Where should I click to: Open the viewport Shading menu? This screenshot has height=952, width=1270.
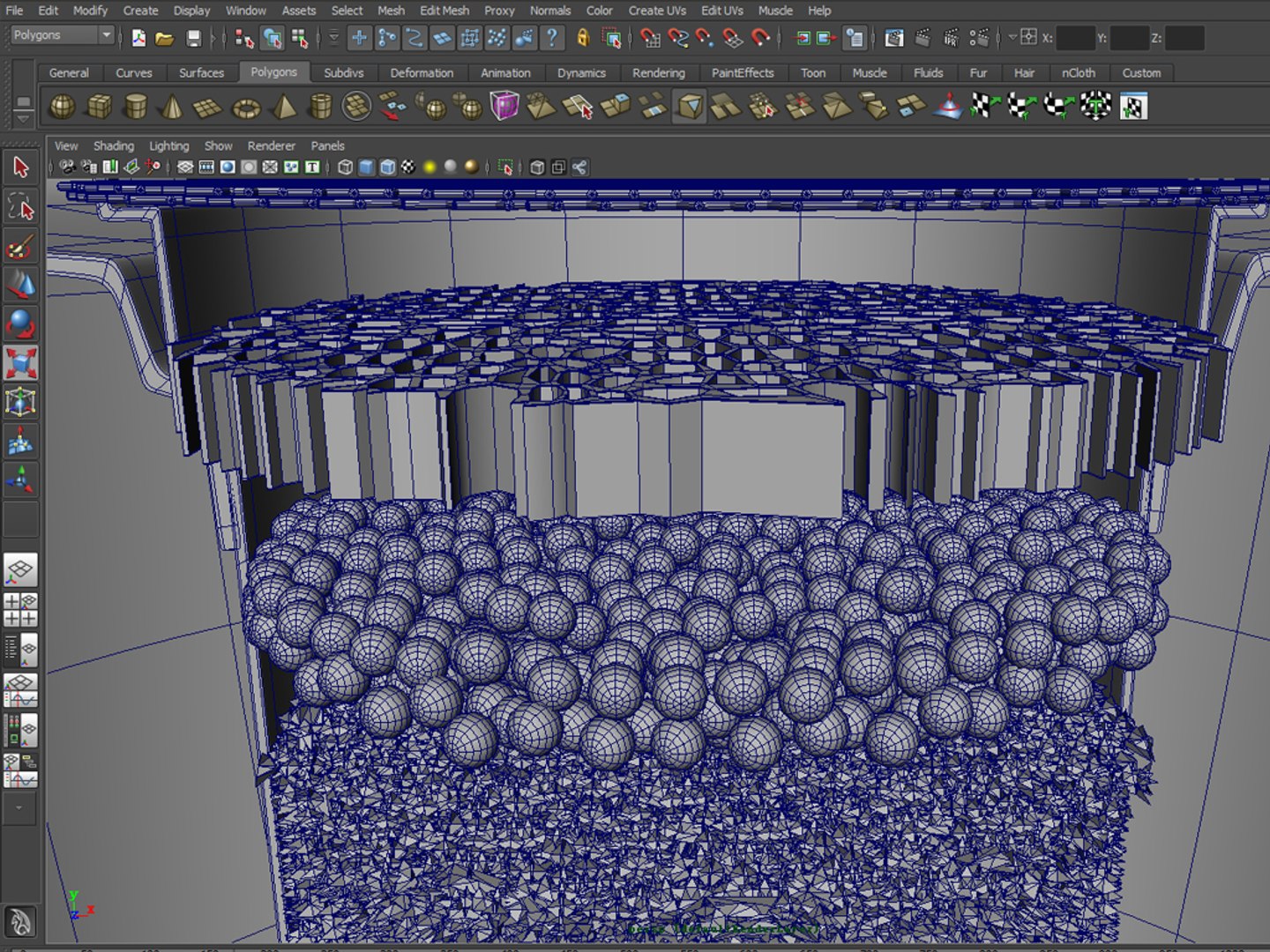tap(114, 146)
